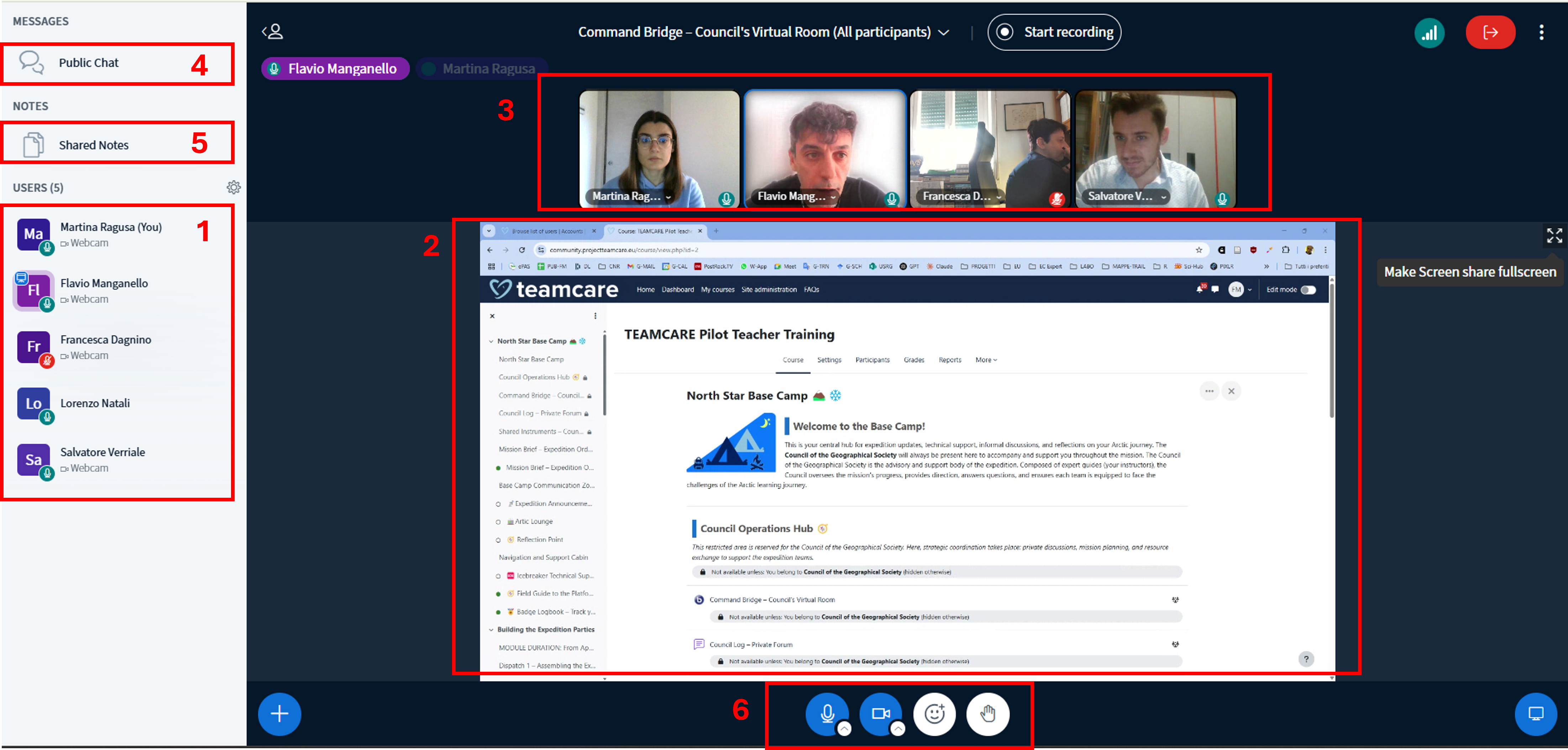Viewport: 1568px width, 750px height.
Task: Toggle webcam sharing with the camera button
Action: tap(880, 713)
